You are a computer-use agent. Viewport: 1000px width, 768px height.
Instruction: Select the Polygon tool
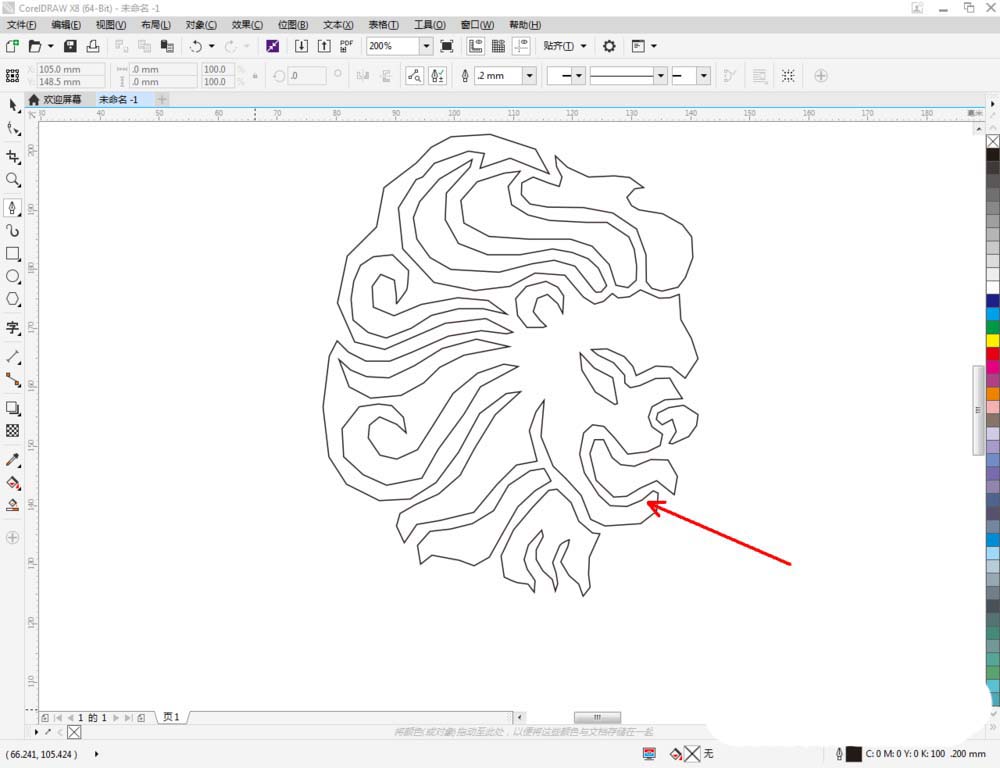click(13, 299)
